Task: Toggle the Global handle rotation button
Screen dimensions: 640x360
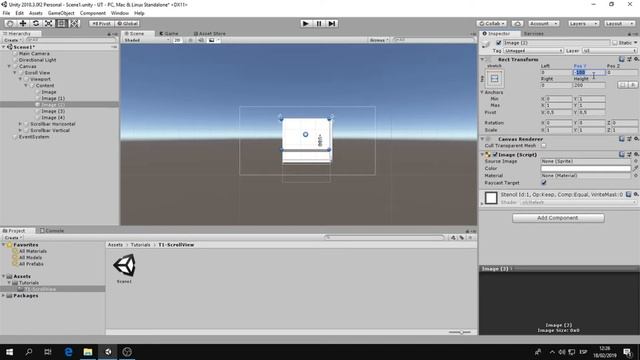Action: pyautogui.click(x=127, y=24)
